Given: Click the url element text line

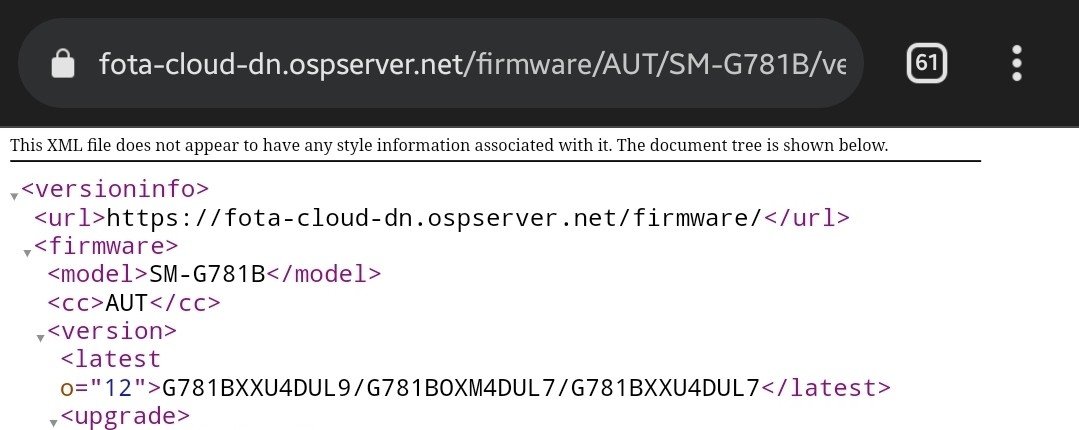Looking at the screenshot, I should 442,217.
